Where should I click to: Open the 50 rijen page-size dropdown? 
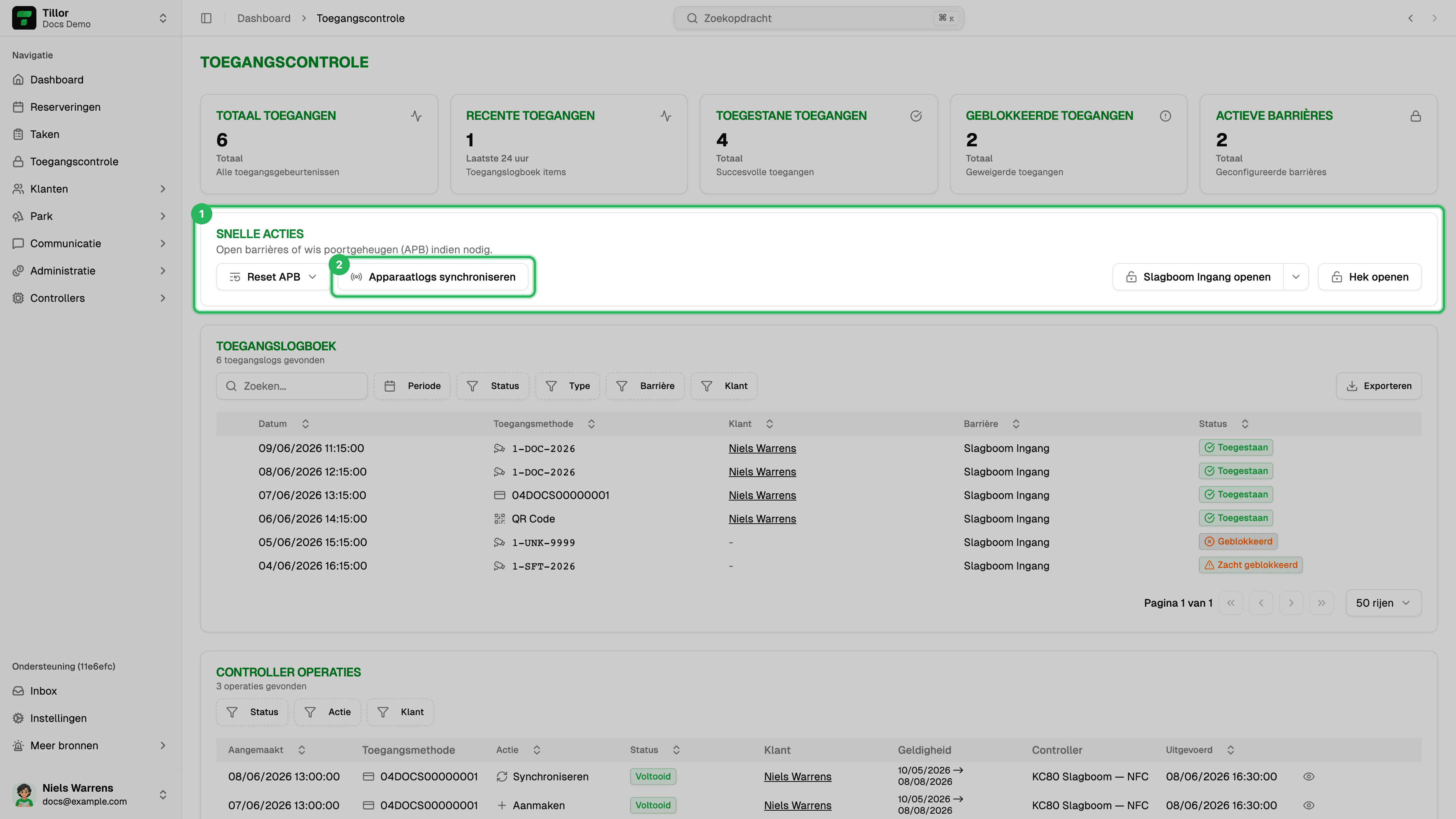tap(1383, 603)
